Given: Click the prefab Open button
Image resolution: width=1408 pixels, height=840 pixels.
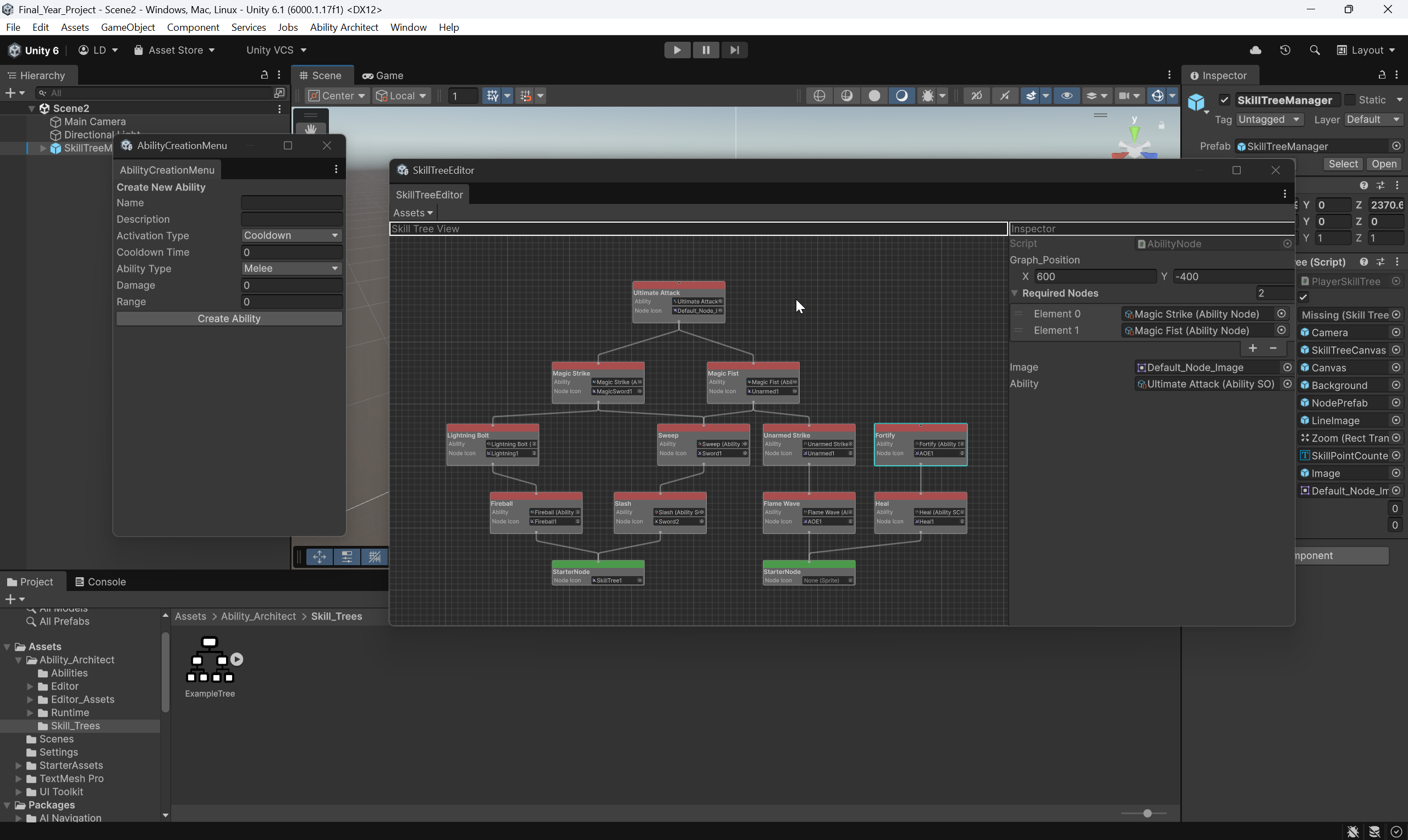Looking at the screenshot, I should click(1384, 164).
